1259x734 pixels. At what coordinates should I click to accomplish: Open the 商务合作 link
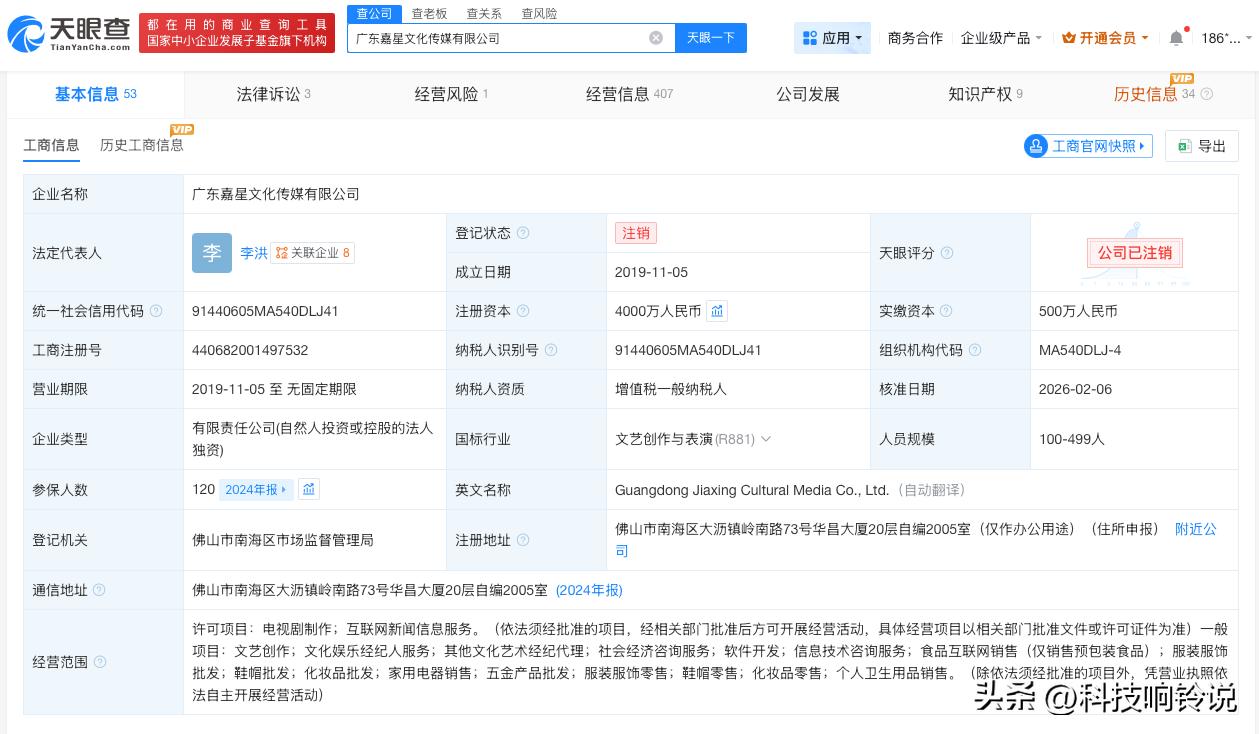coord(915,38)
